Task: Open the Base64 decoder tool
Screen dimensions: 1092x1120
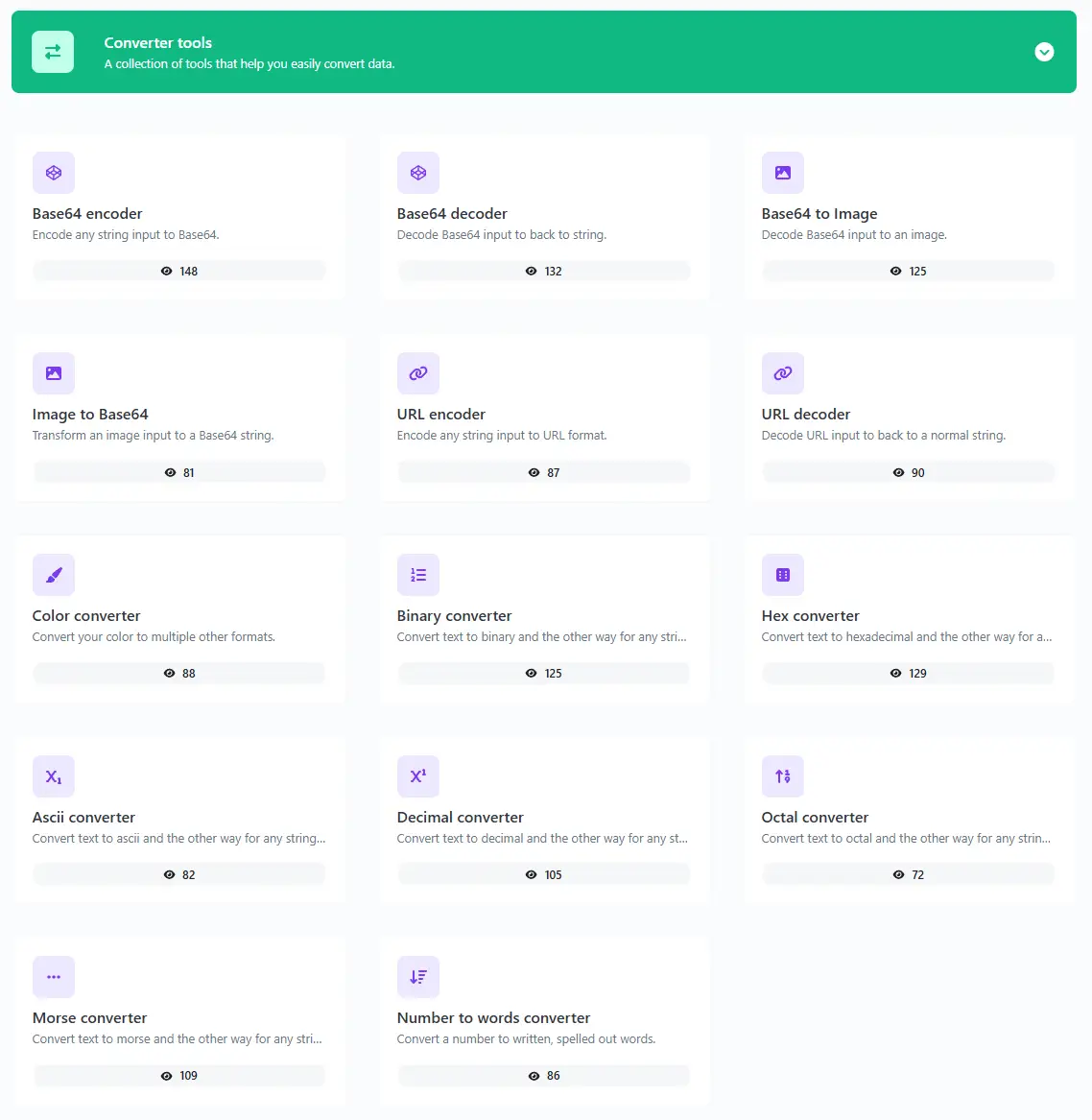Action: 452,214
